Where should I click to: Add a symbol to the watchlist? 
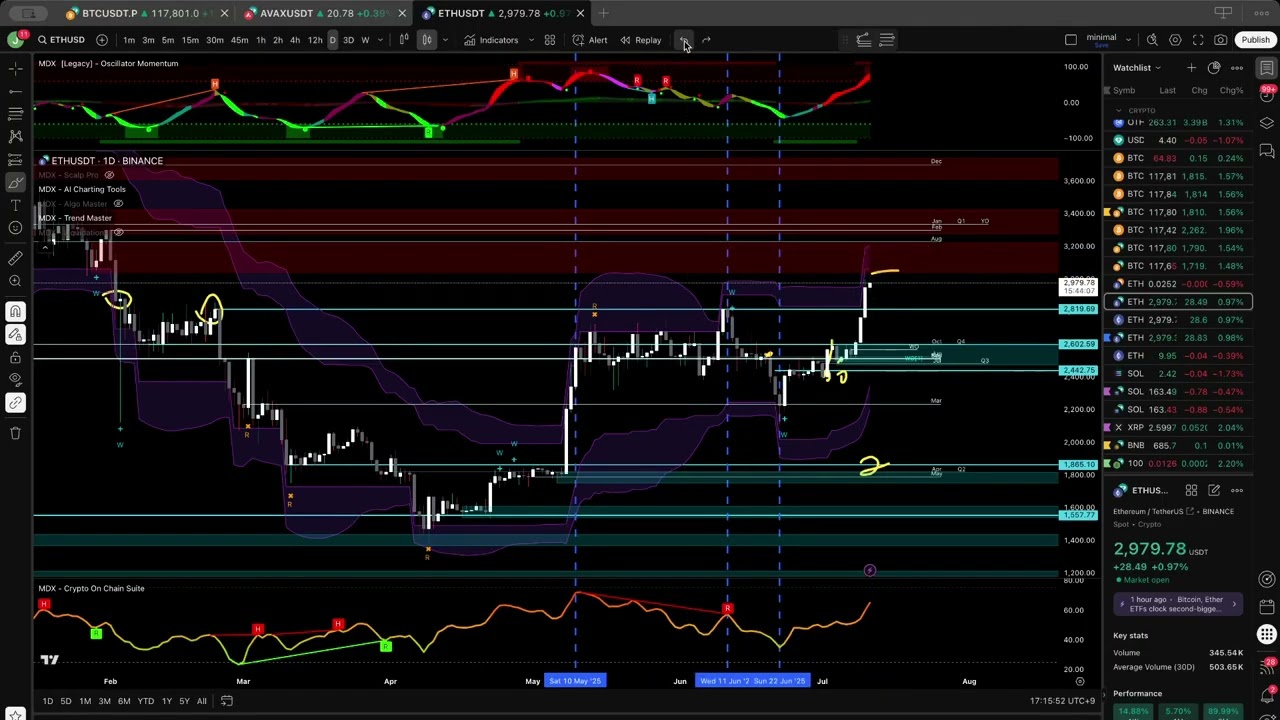pyautogui.click(x=1191, y=68)
